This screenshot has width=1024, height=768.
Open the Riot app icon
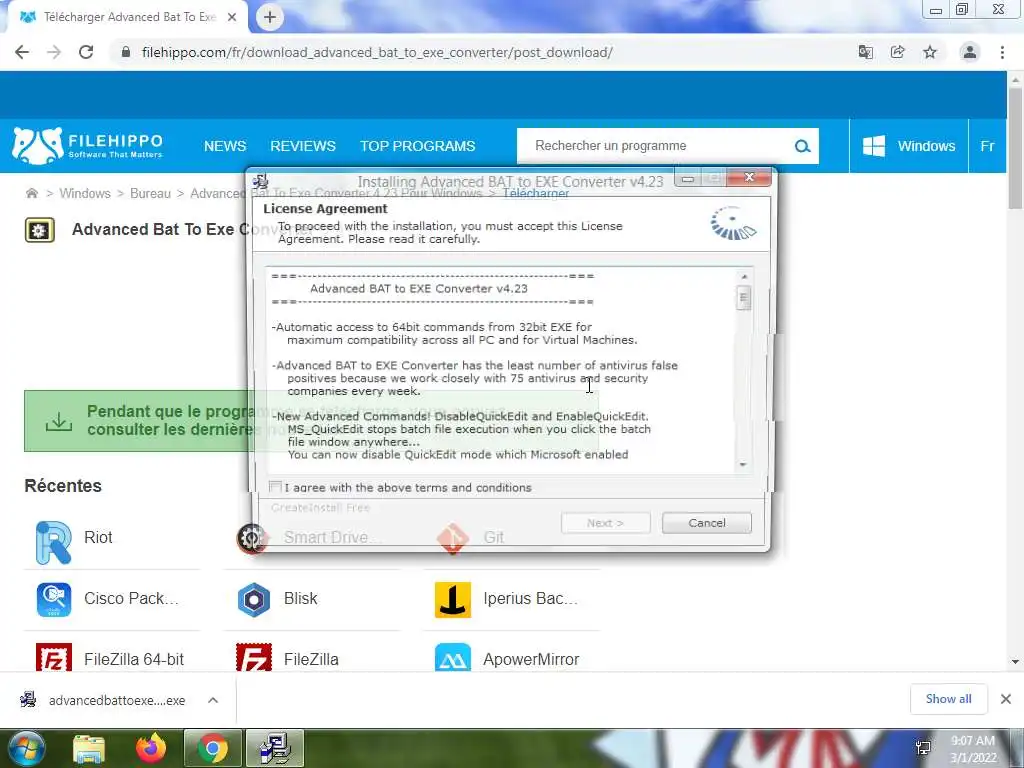[54, 543]
